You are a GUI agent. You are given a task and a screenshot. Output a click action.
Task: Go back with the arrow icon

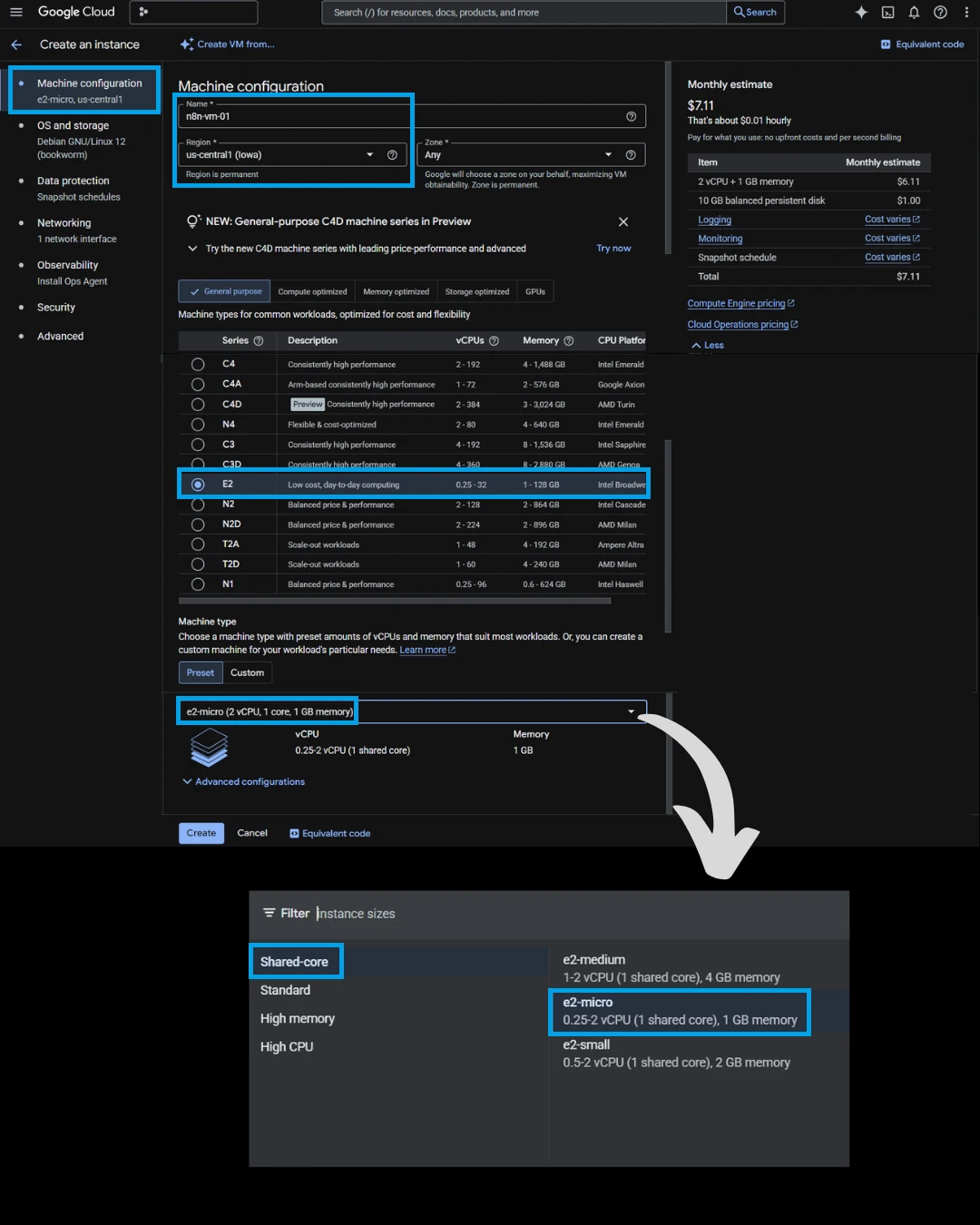(x=16, y=44)
